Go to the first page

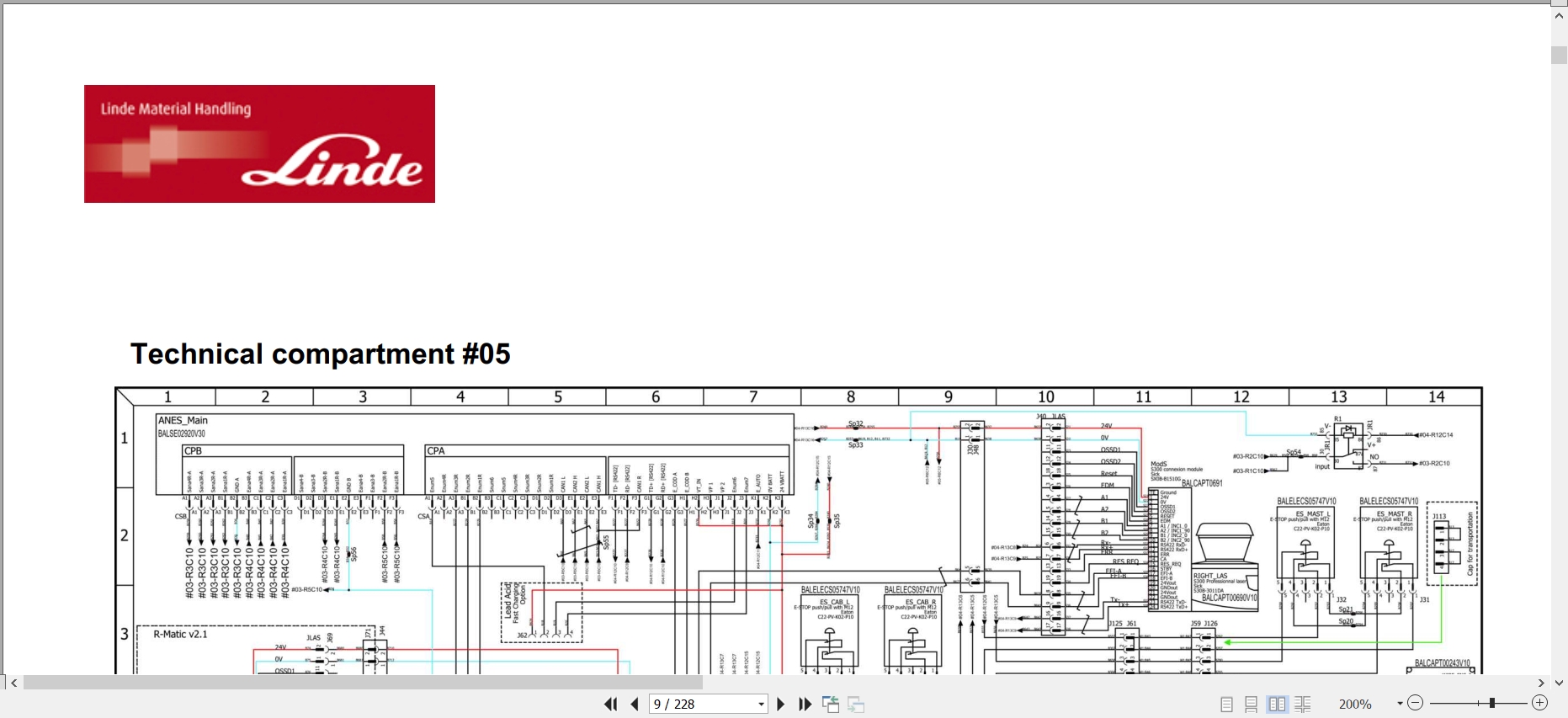(x=611, y=704)
